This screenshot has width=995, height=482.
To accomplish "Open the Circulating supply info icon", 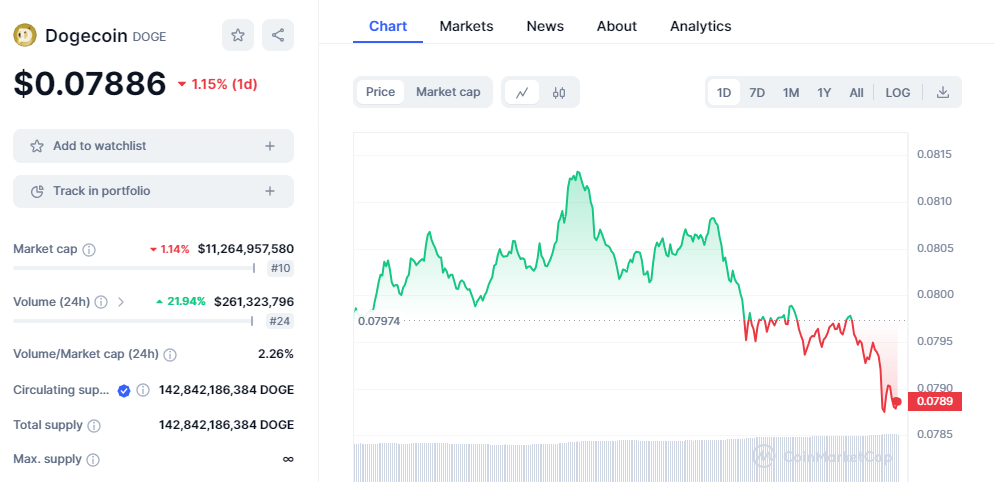I will pyautogui.click(x=143, y=390).
